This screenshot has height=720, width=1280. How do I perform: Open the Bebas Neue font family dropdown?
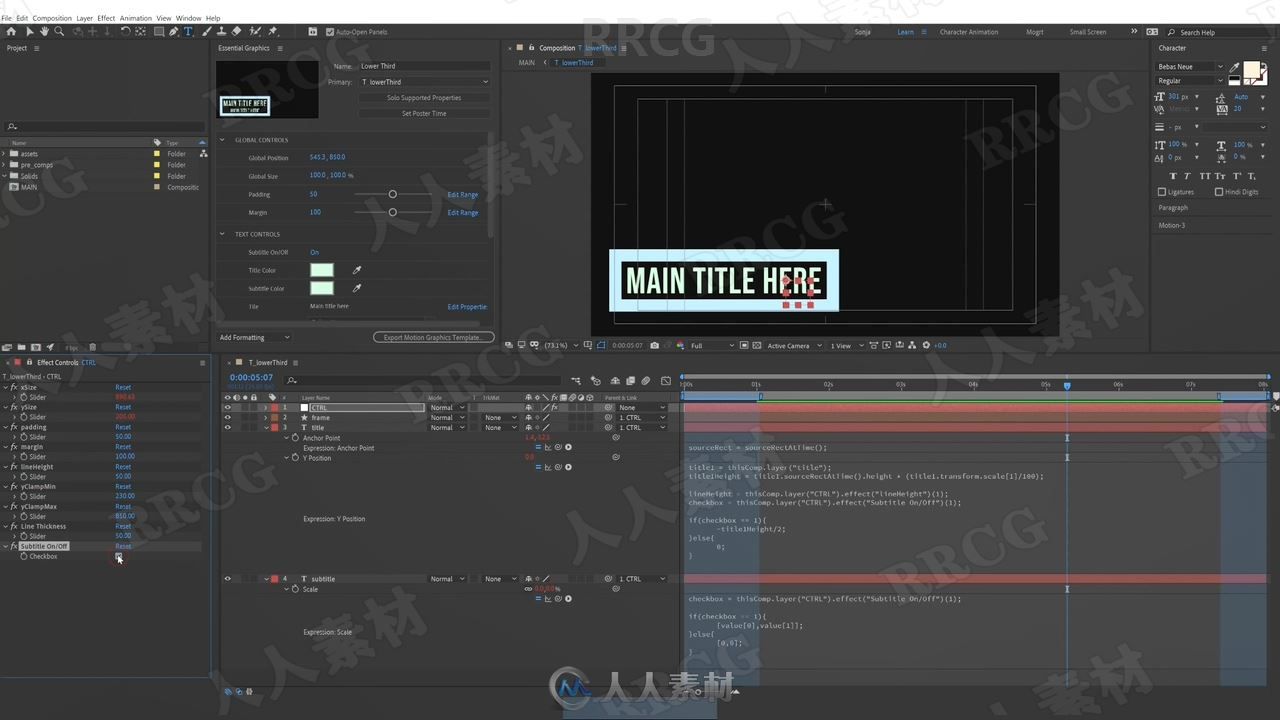click(x=1190, y=66)
